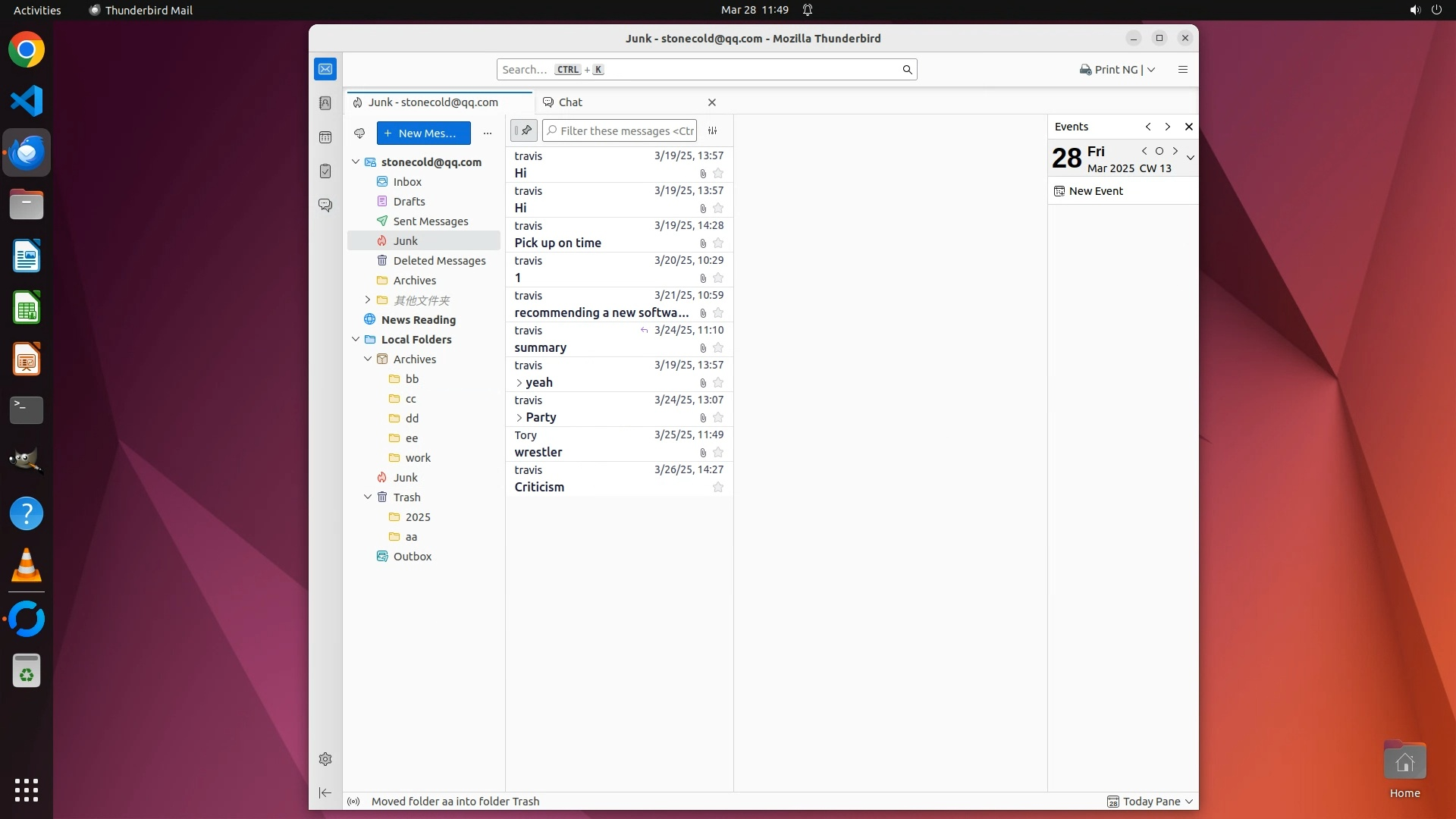The height and width of the screenshot is (819, 1456).
Task: Toggle keep filters applied pin button
Action: pyautogui.click(x=524, y=130)
